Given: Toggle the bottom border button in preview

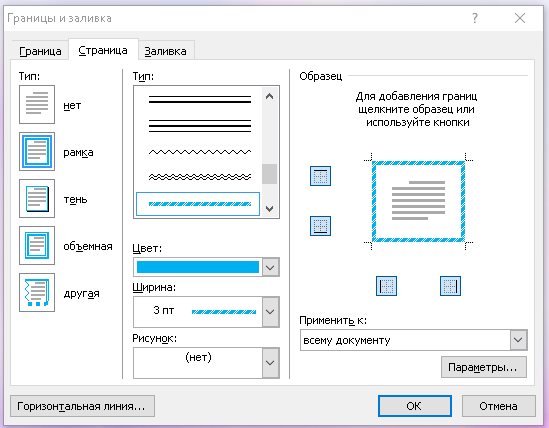Looking at the screenshot, I should coord(320,226).
